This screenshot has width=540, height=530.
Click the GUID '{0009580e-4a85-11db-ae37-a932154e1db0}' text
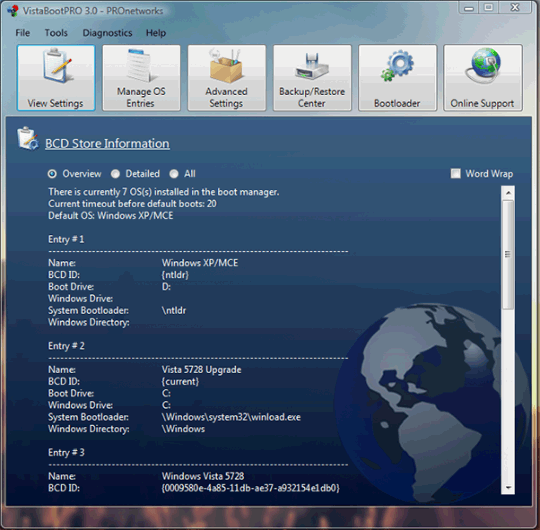tap(251, 488)
